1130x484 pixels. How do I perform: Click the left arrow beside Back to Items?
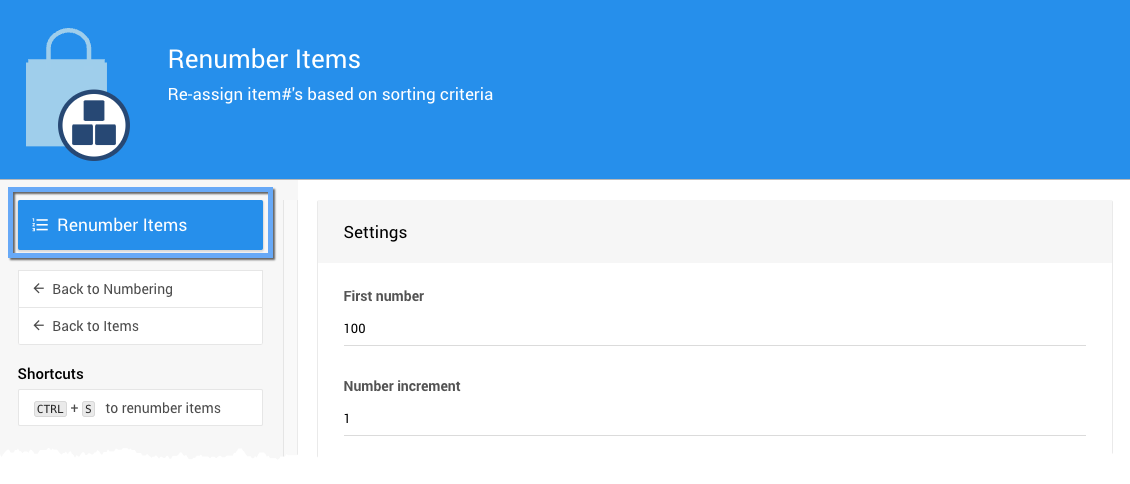point(39,326)
